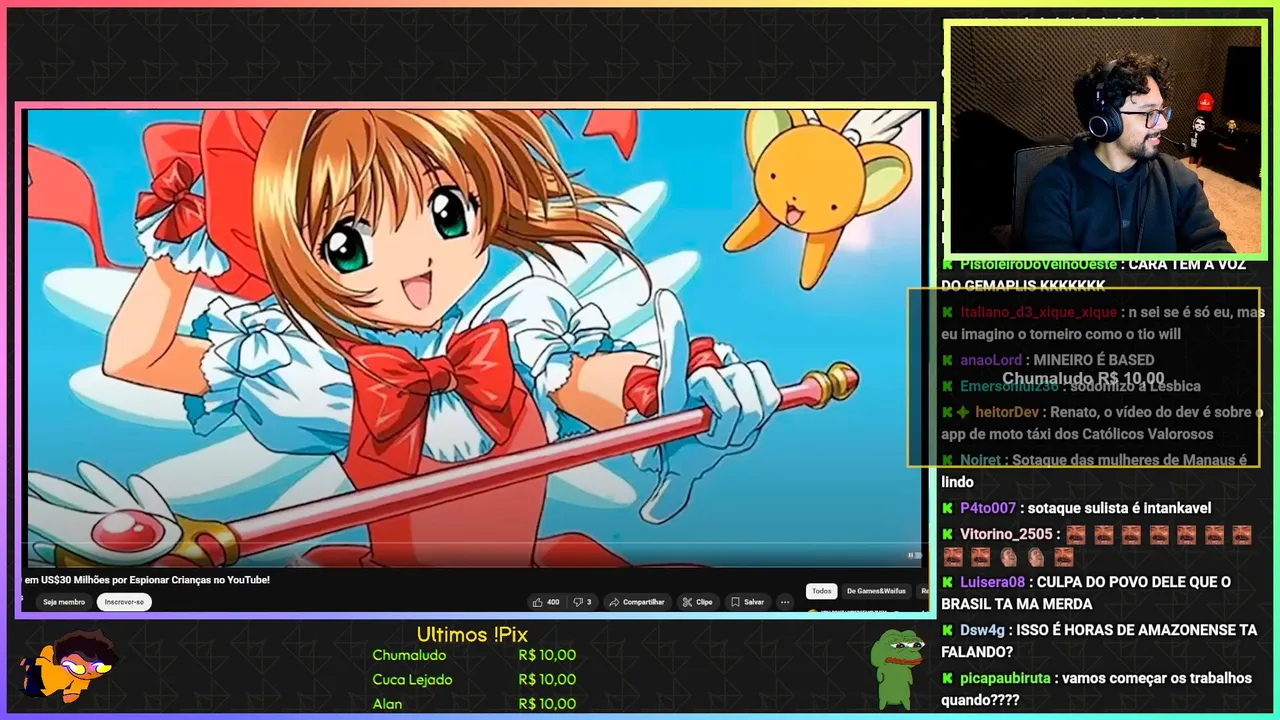Click chat username Italiano_d3_xique_xique
This screenshot has height=720, width=1280.
point(1038,312)
